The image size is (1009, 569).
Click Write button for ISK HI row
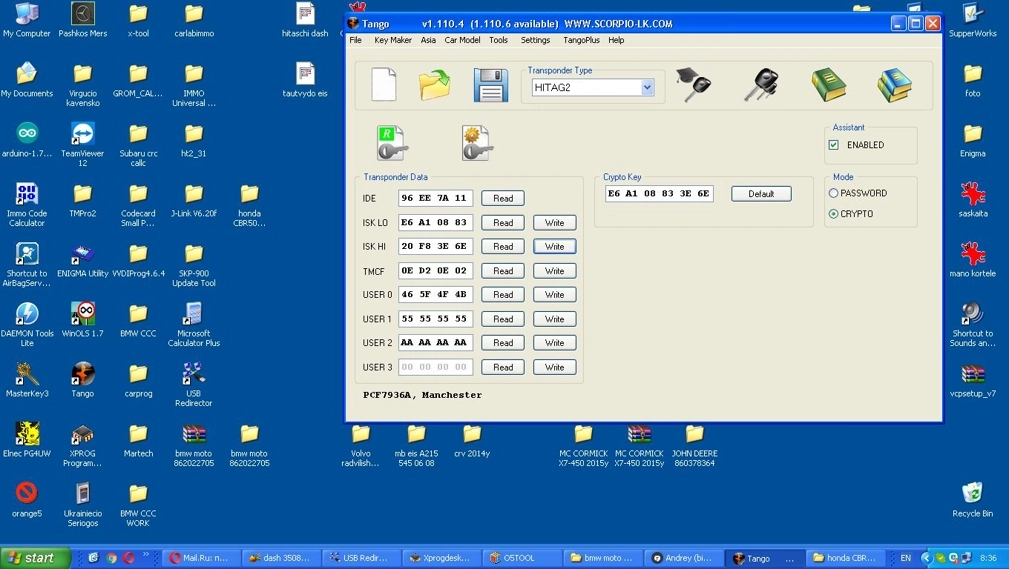pyautogui.click(x=555, y=247)
